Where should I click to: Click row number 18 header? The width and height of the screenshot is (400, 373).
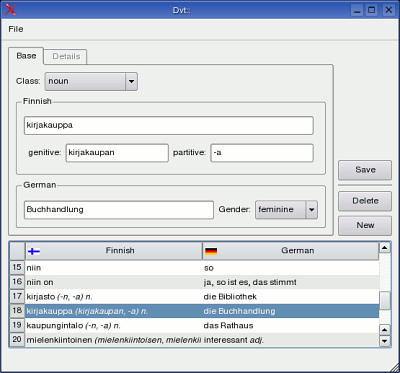click(17, 311)
